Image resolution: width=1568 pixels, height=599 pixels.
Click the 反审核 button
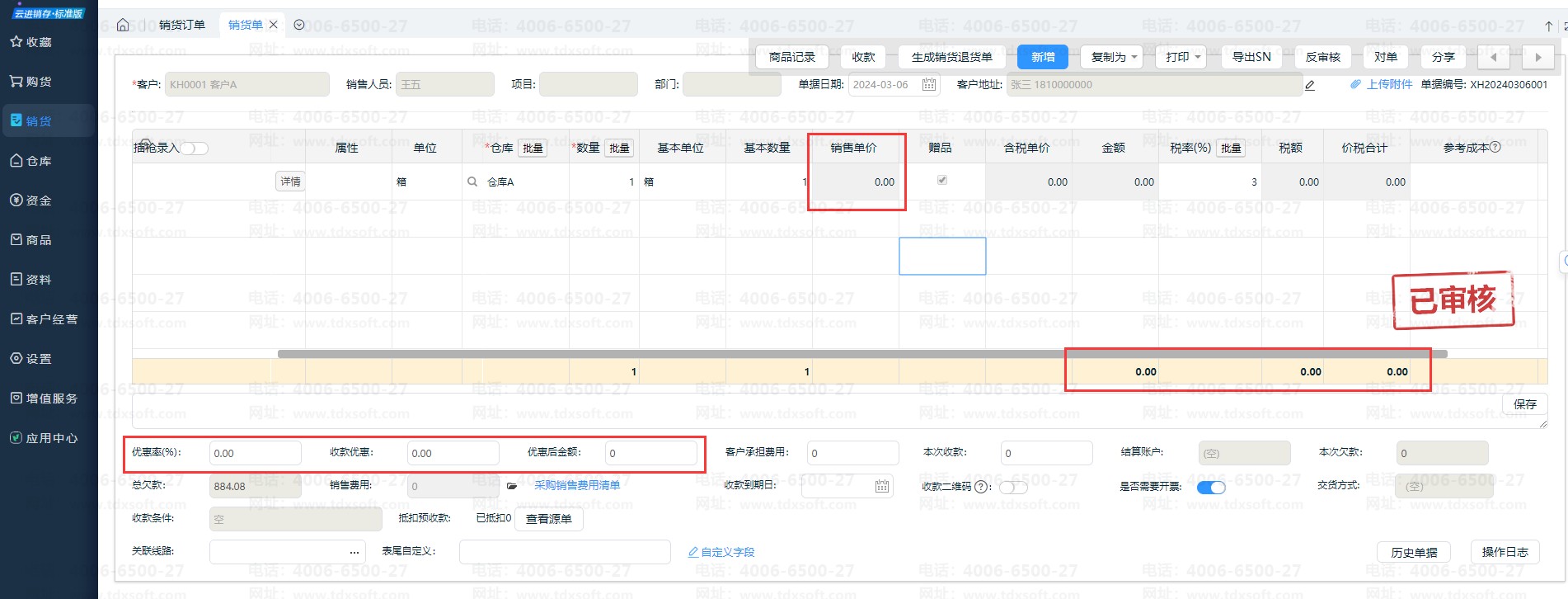click(x=1322, y=57)
